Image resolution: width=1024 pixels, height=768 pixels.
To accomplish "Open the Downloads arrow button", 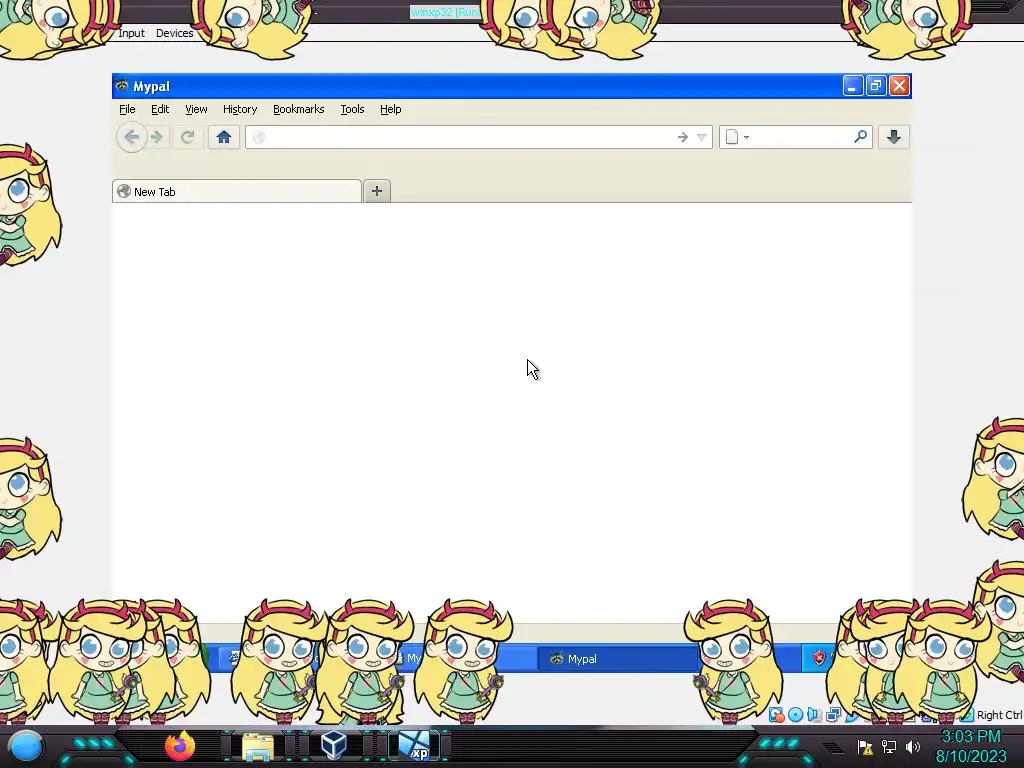I will 893,136.
